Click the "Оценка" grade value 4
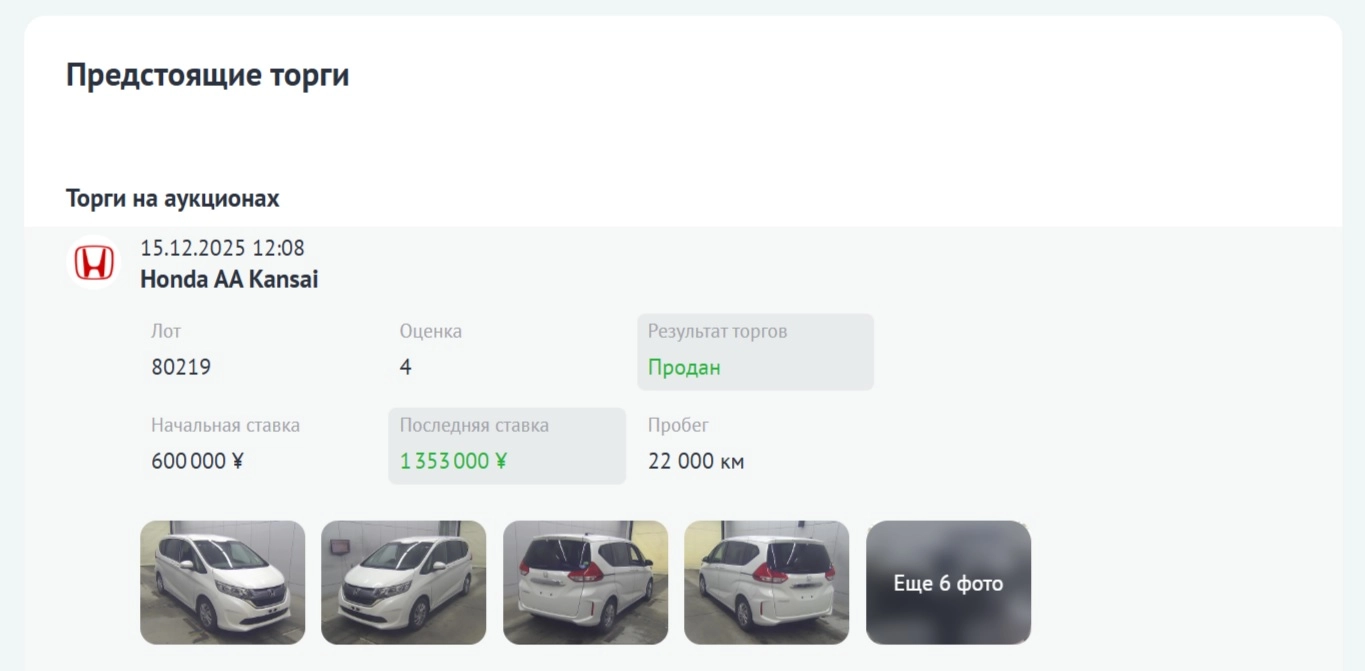The image size is (1365, 671). coord(405,367)
